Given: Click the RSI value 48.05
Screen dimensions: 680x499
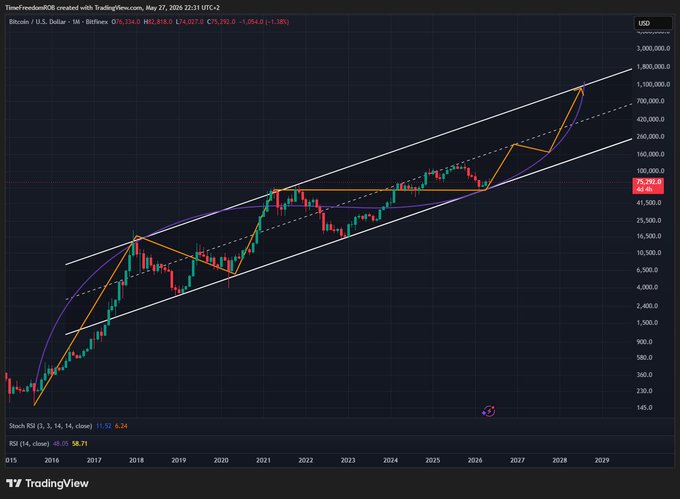Looking at the screenshot, I should point(60,444).
